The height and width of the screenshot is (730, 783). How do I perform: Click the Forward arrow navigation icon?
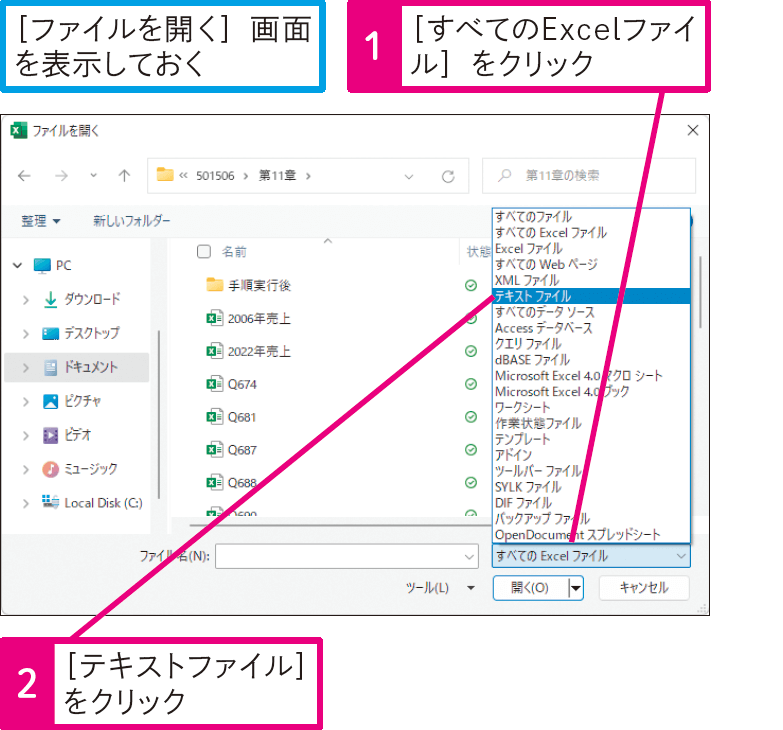point(61,176)
